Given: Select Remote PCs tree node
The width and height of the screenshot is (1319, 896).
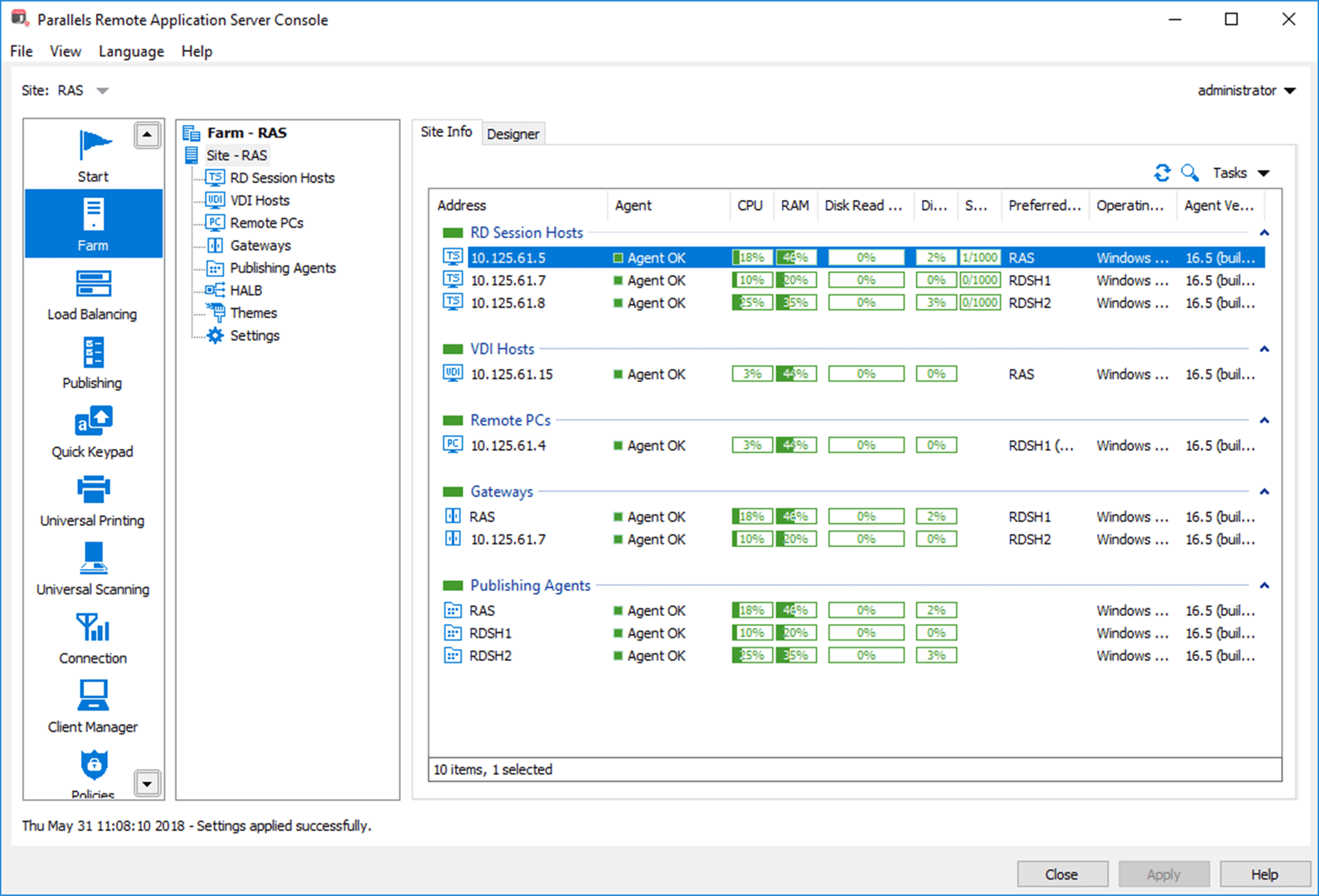Looking at the screenshot, I should (x=266, y=223).
